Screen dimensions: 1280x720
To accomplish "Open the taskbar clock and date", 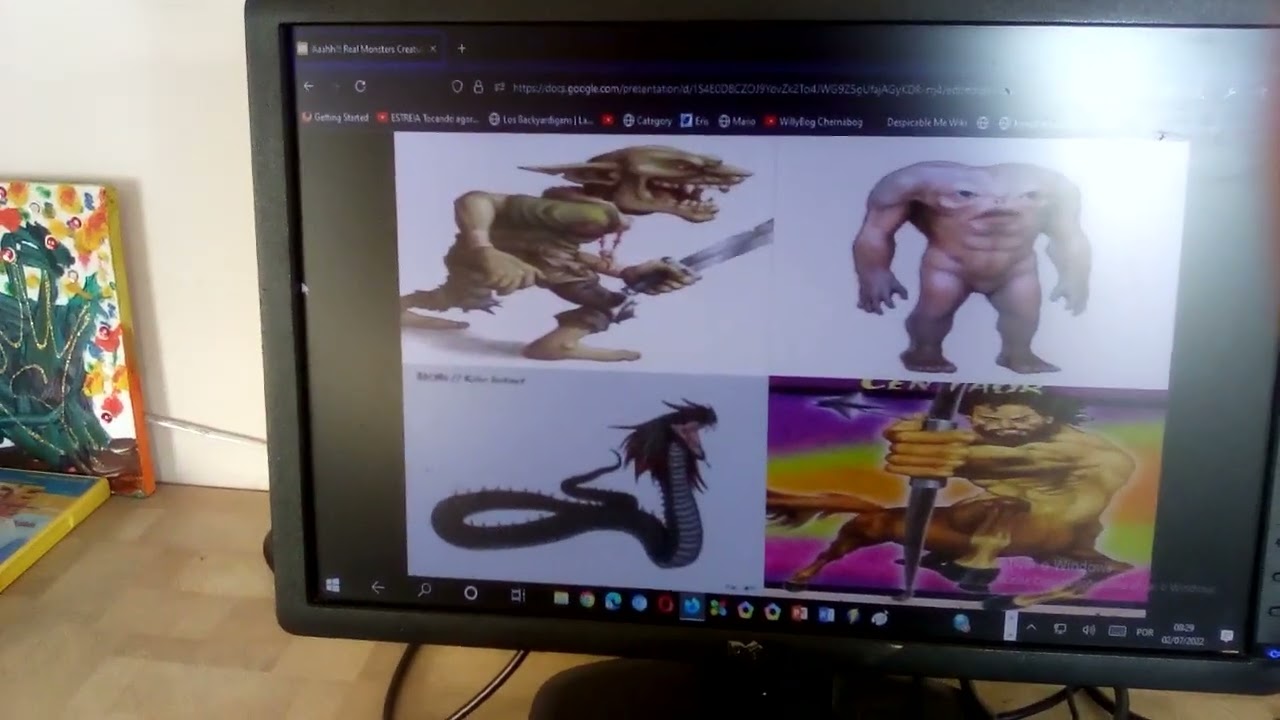I will coord(1183,634).
